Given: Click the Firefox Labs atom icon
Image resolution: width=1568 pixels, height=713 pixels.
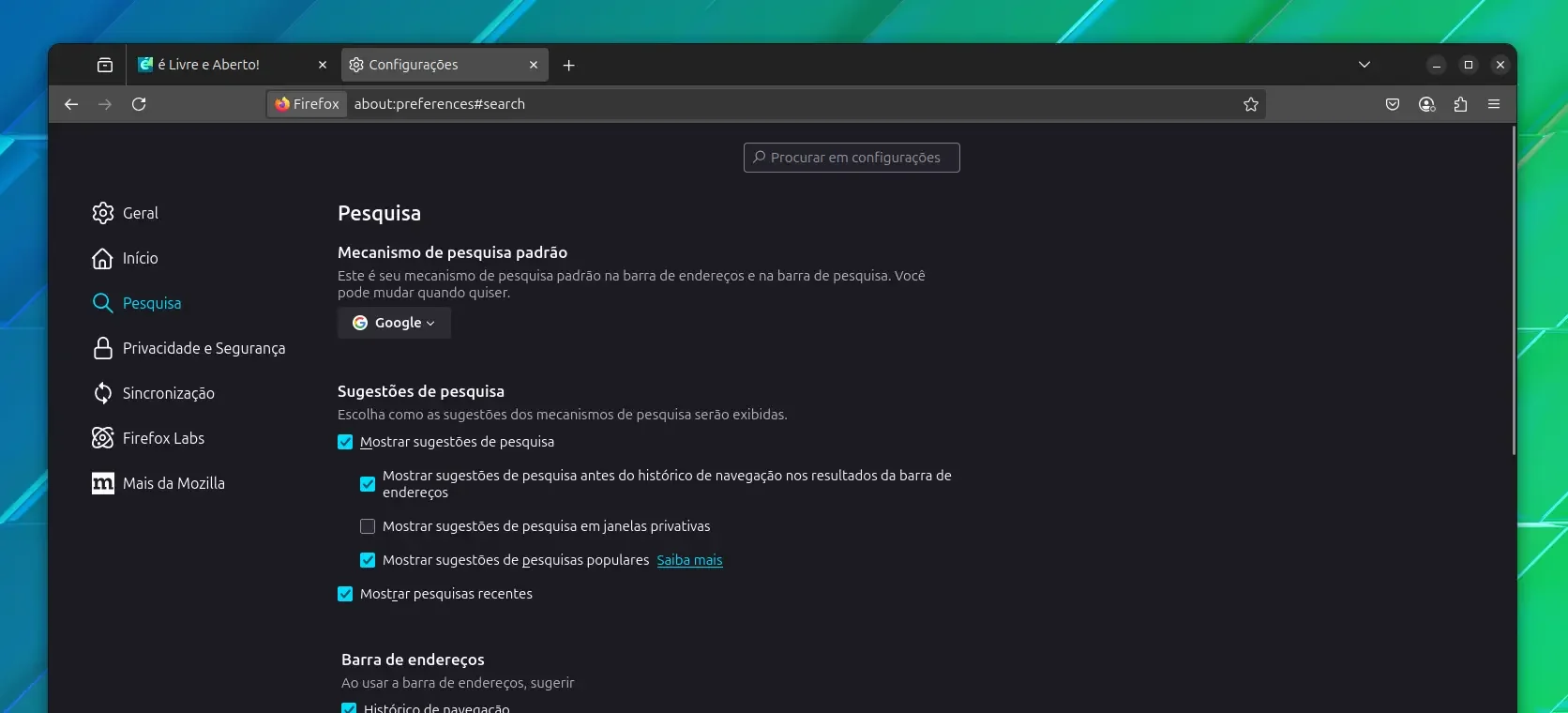Looking at the screenshot, I should [x=103, y=438].
